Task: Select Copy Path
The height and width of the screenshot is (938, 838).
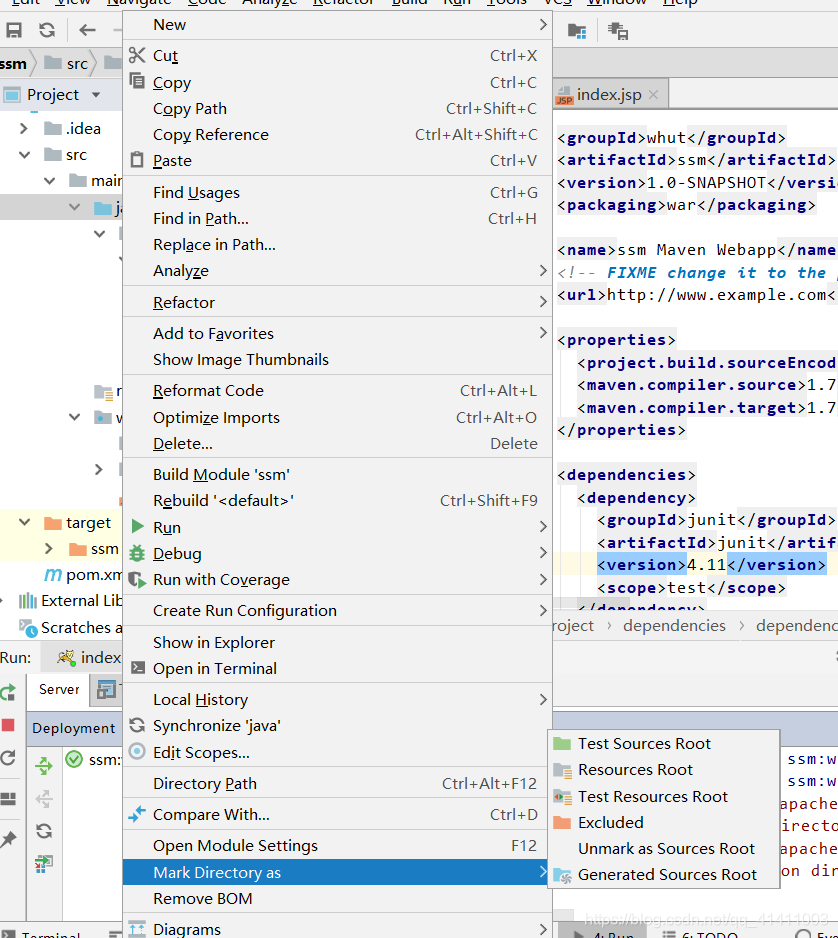Action: pos(337,108)
